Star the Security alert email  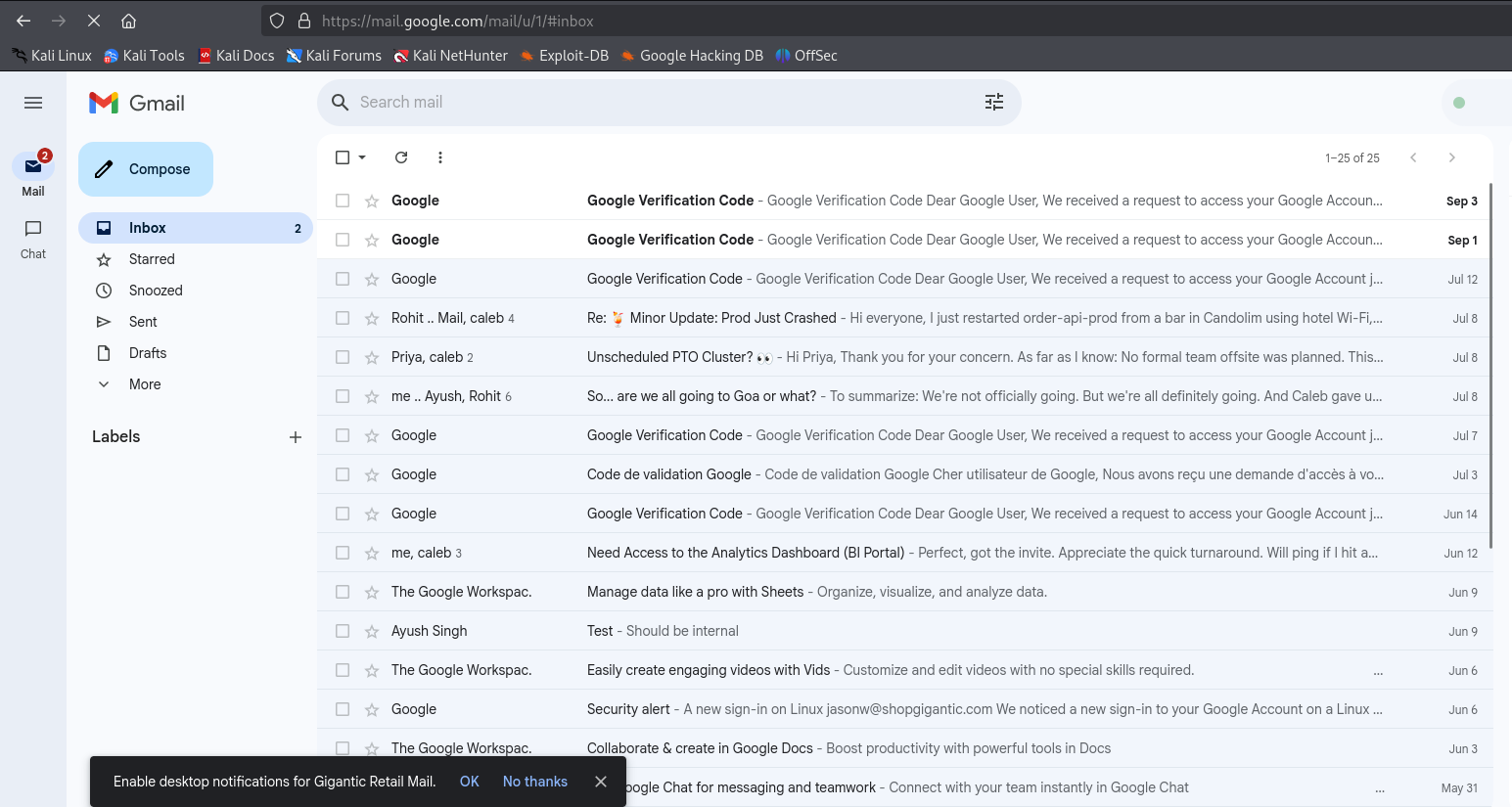[x=372, y=709]
